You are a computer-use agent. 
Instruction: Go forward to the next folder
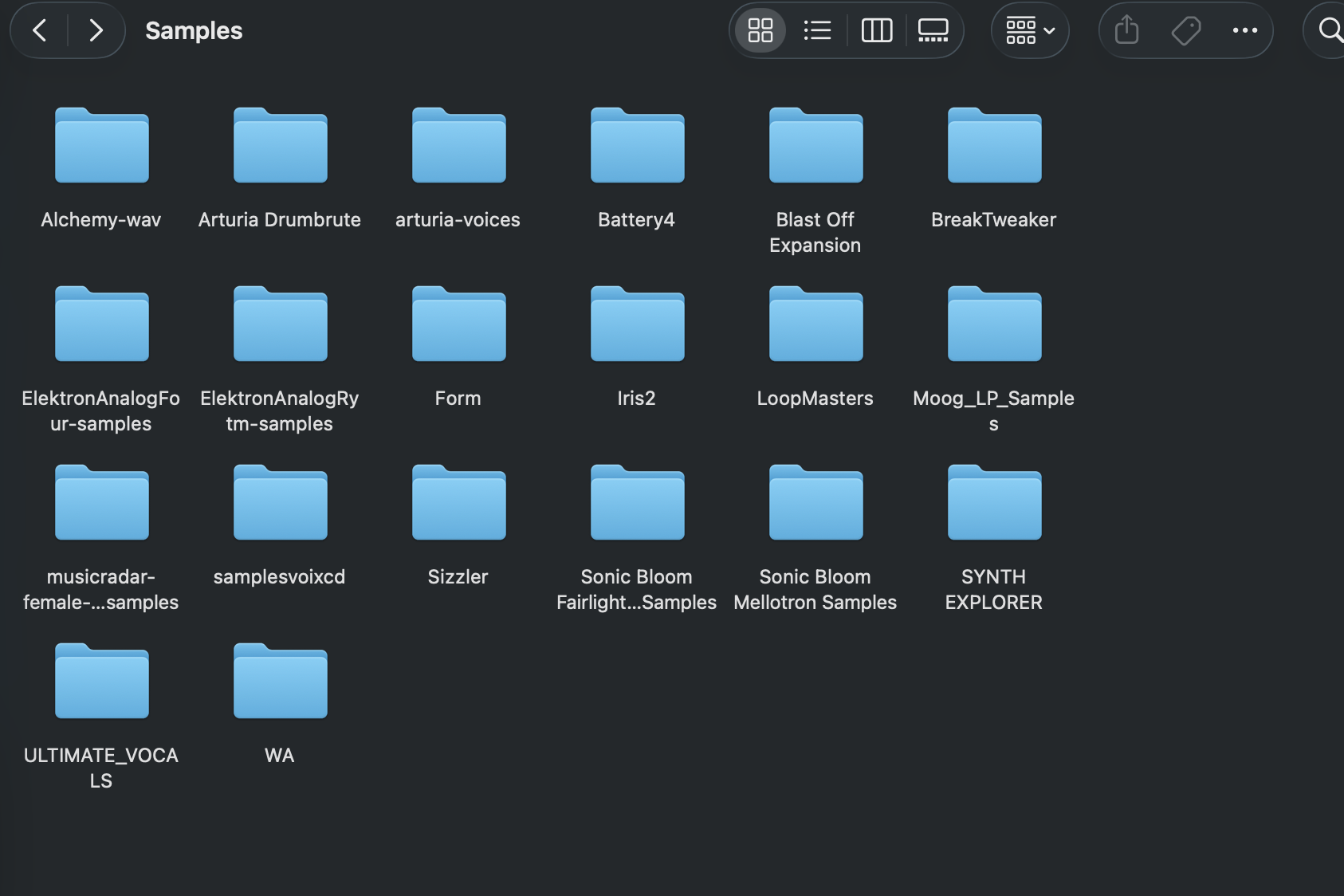click(x=96, y=31)
